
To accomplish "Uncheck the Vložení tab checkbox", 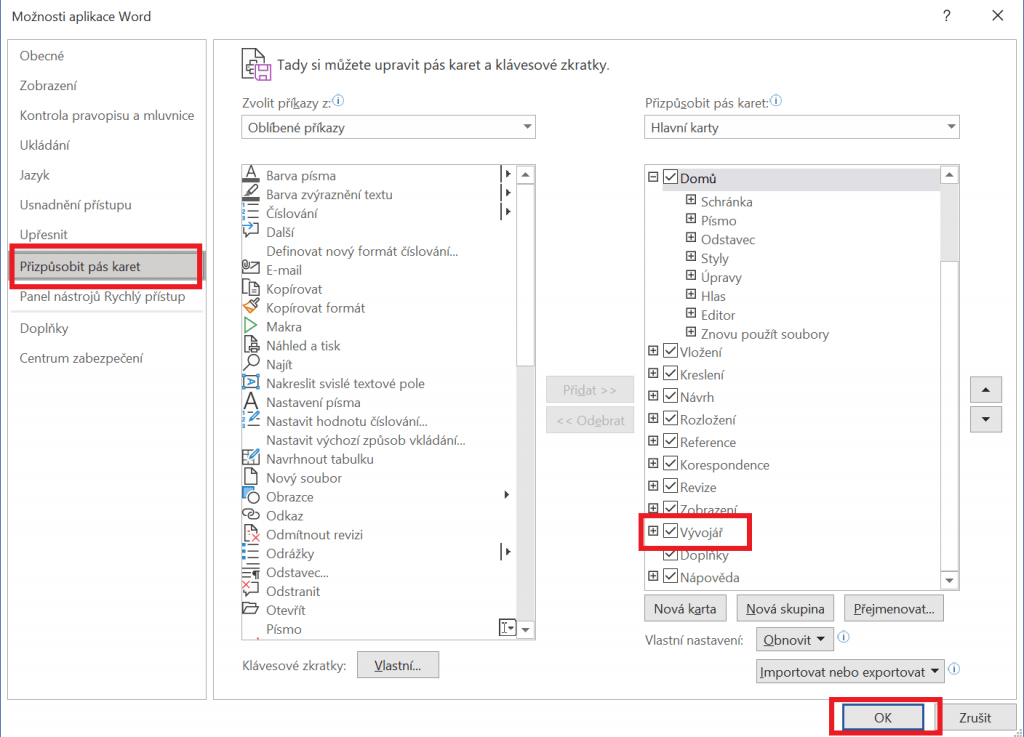I will click(671, 352).
